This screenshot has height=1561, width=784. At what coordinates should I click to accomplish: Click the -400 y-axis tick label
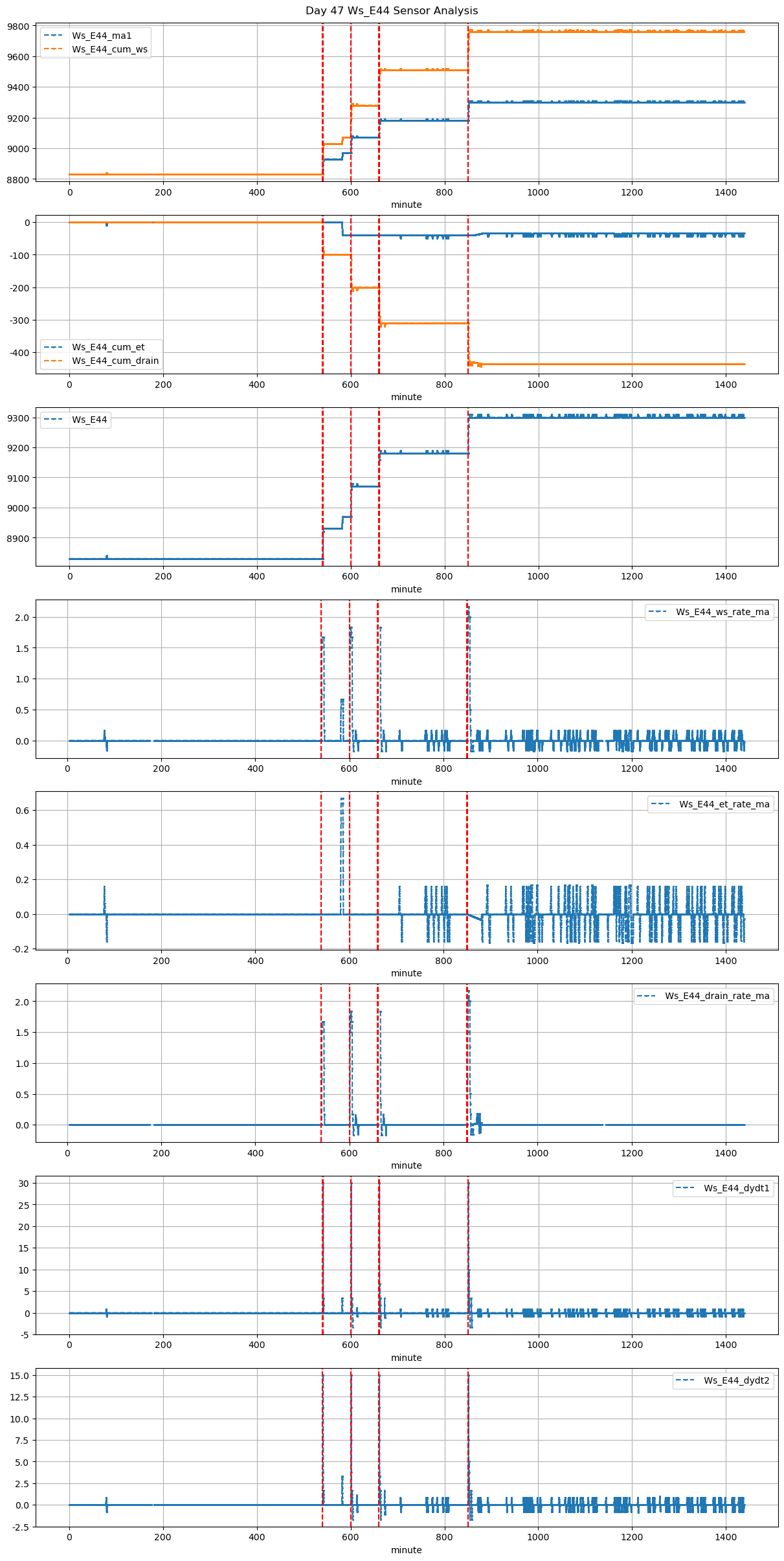(x=19, y=353)
